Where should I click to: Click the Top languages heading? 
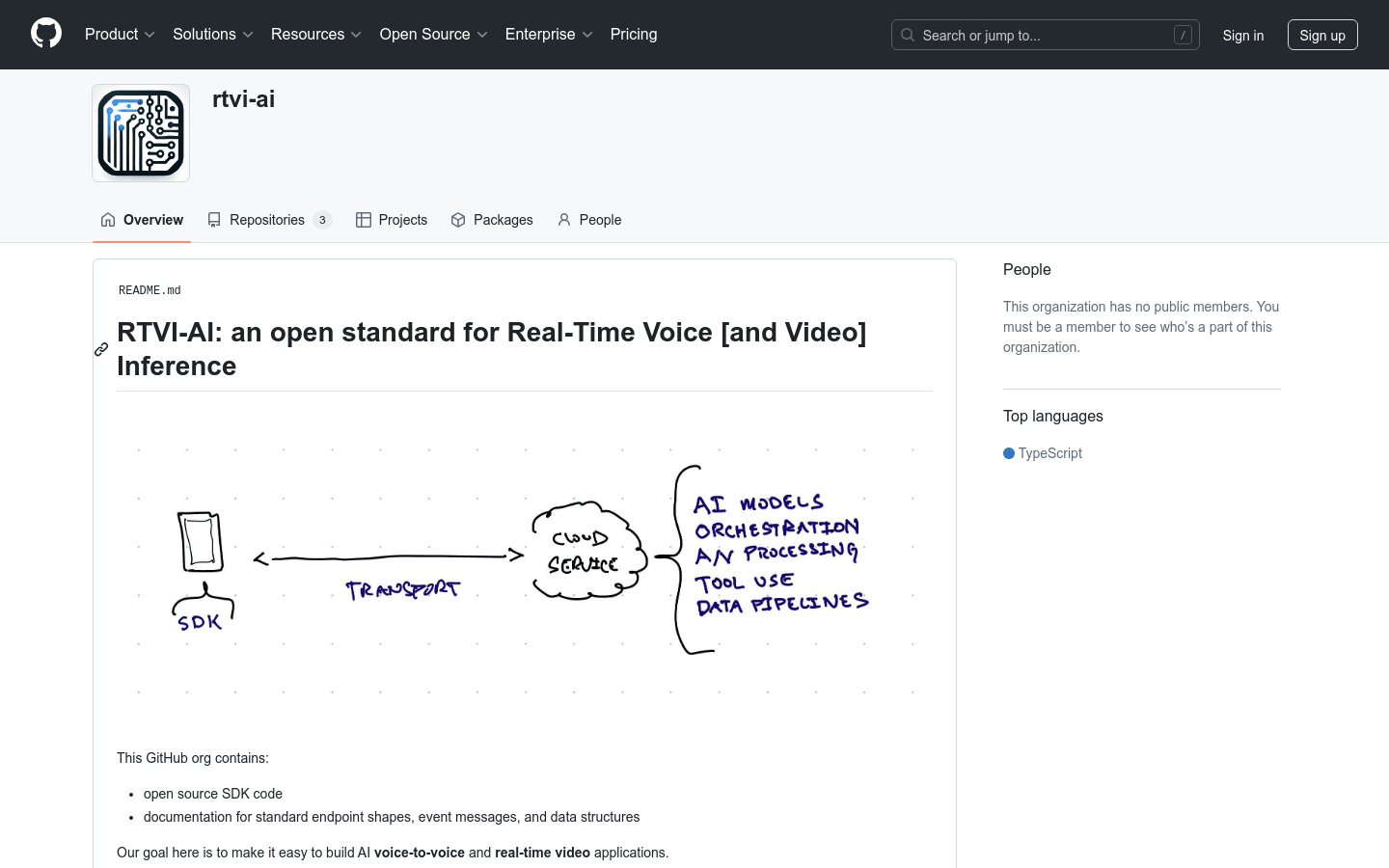[1053, 417]
